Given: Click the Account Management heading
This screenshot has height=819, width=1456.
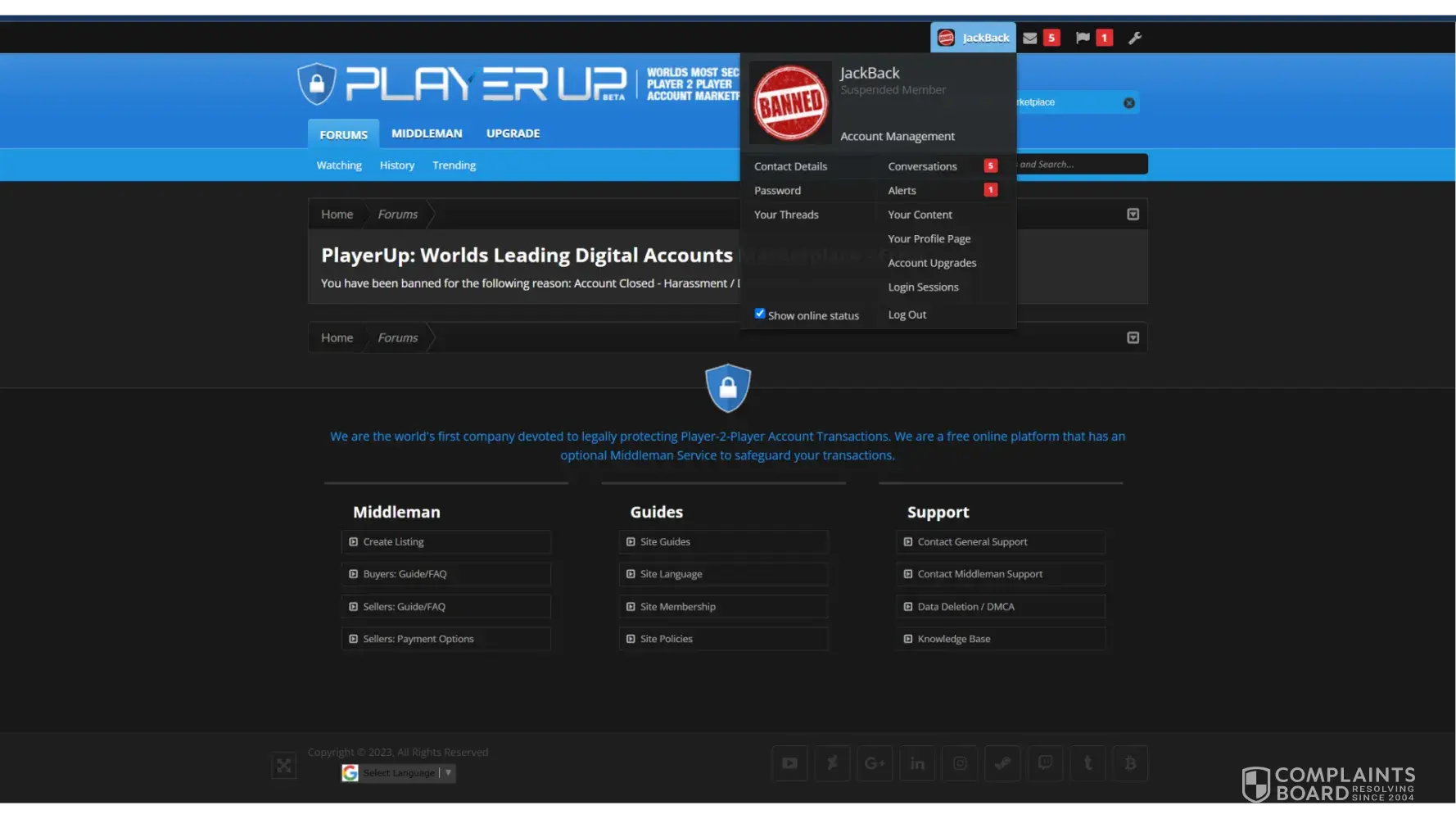Looking at the screenshot, I should coord(898,137).
